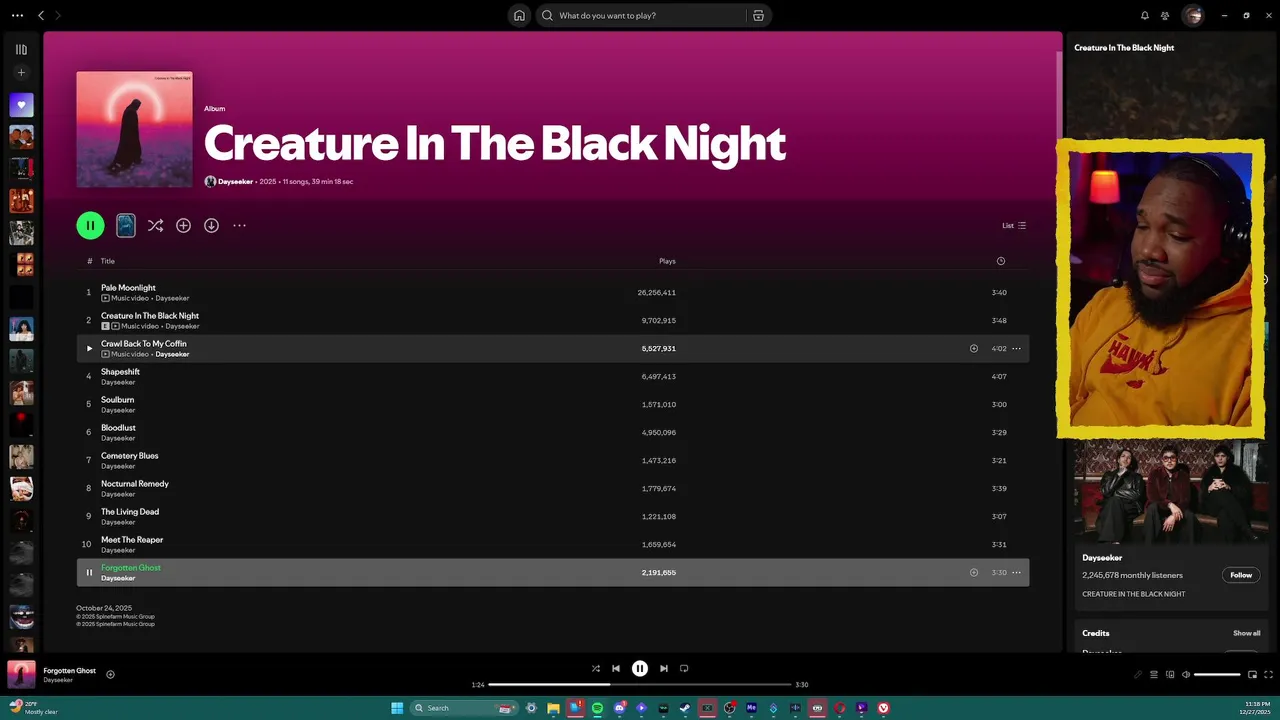
Task: Pause Forgotten Ghost from its row icon
Action: [89, 573]
